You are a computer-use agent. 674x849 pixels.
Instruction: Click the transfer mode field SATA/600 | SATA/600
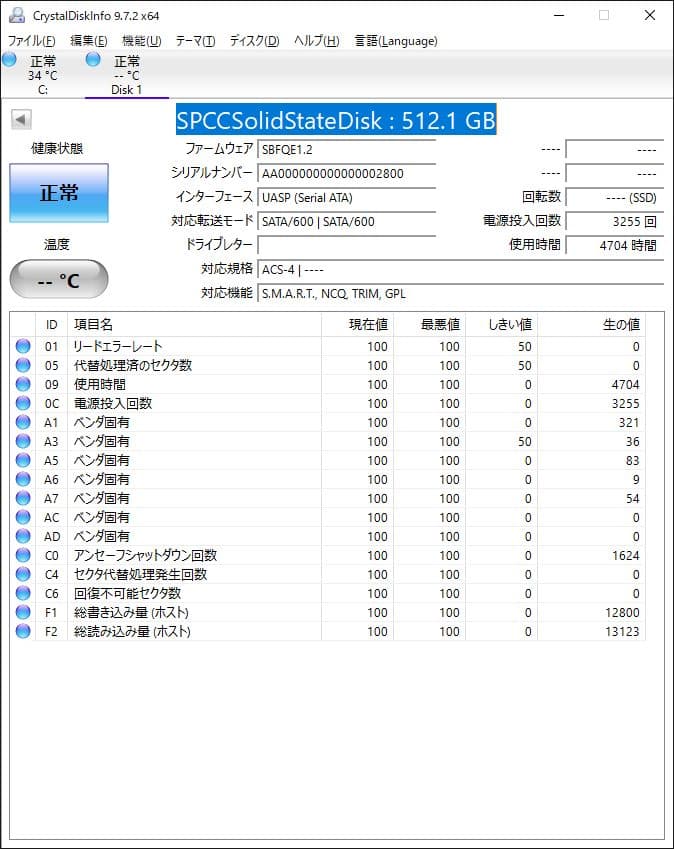(x=346, y=221)
